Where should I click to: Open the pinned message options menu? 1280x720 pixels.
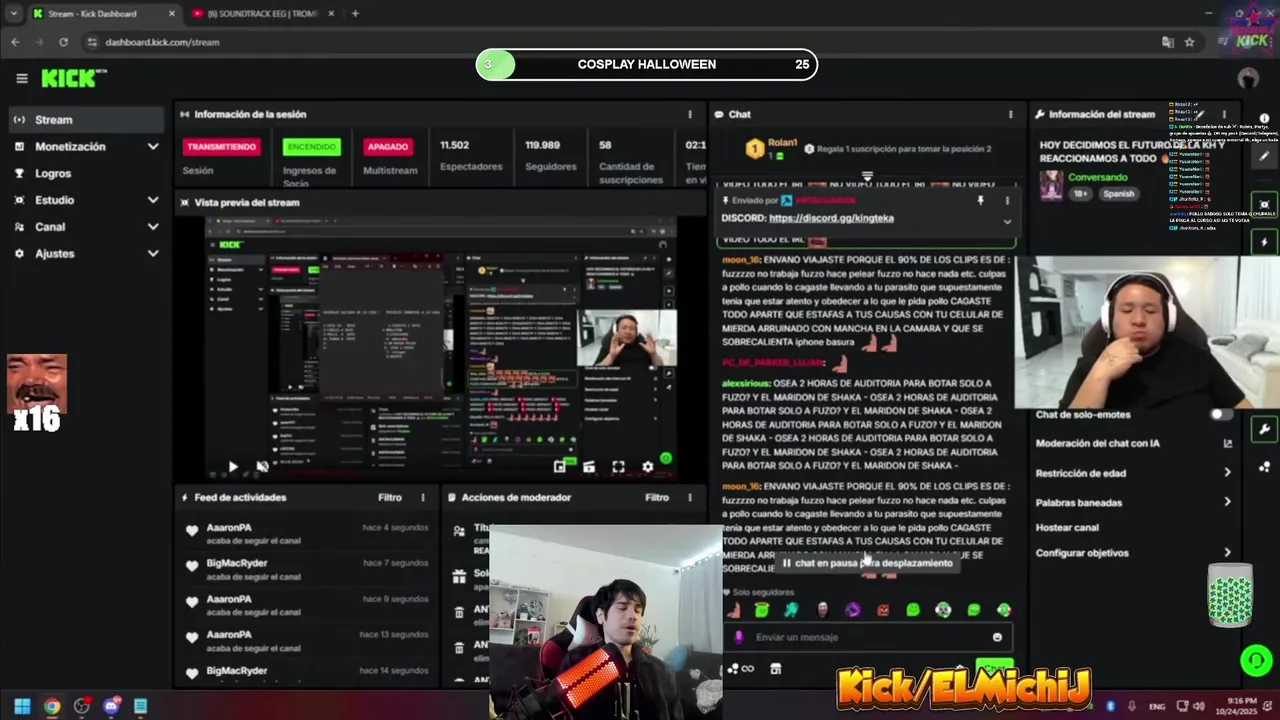coord(1007,201)
